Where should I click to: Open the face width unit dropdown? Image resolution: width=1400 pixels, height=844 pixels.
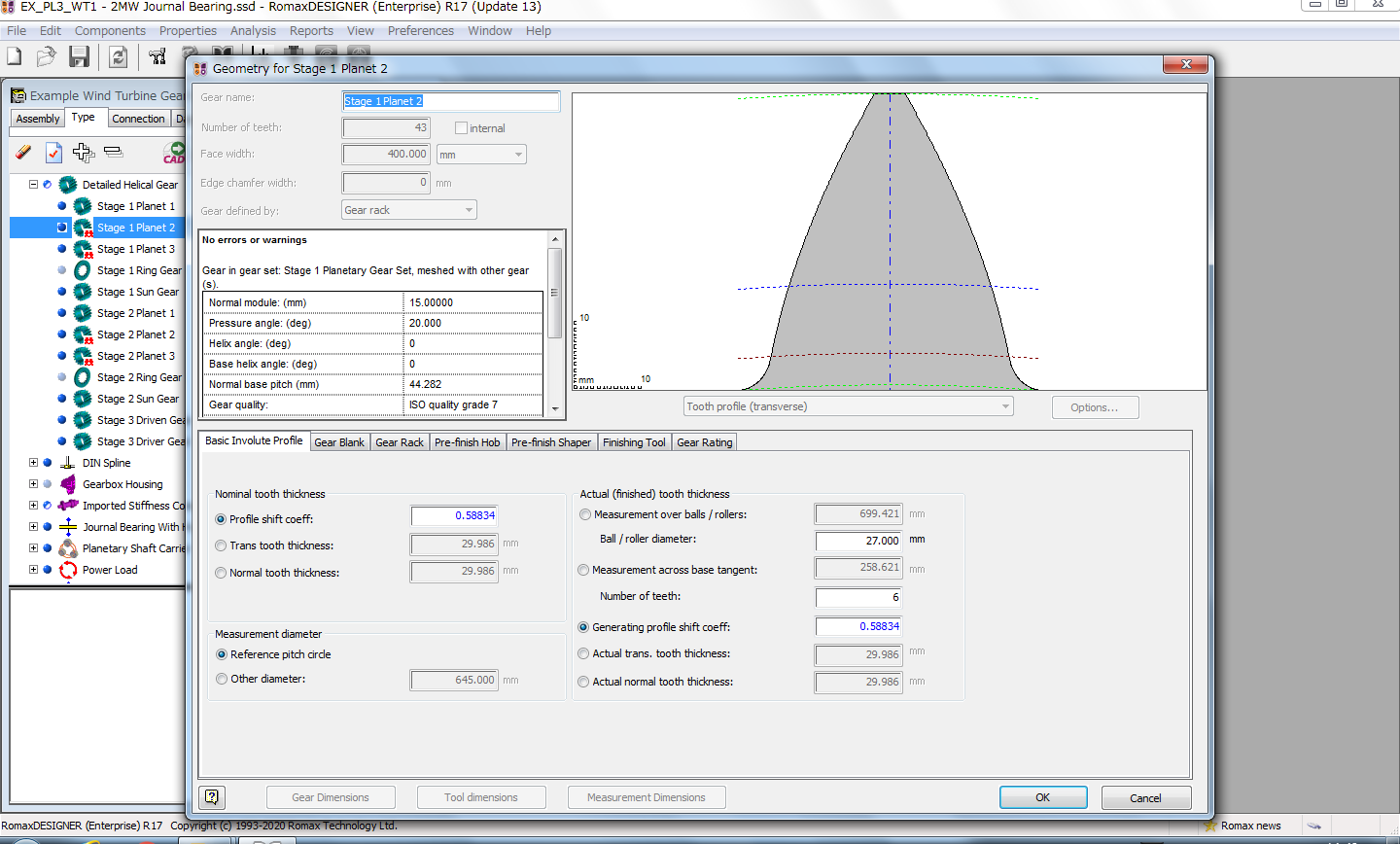click(x=481, y=155)
